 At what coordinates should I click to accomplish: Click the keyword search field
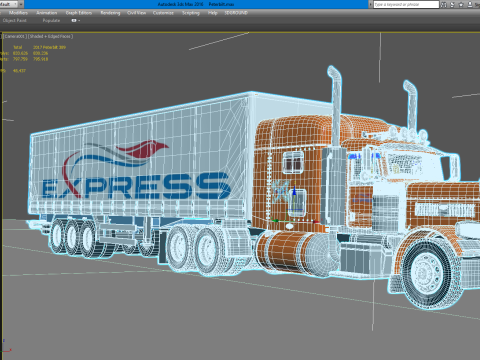coord(406,4)
